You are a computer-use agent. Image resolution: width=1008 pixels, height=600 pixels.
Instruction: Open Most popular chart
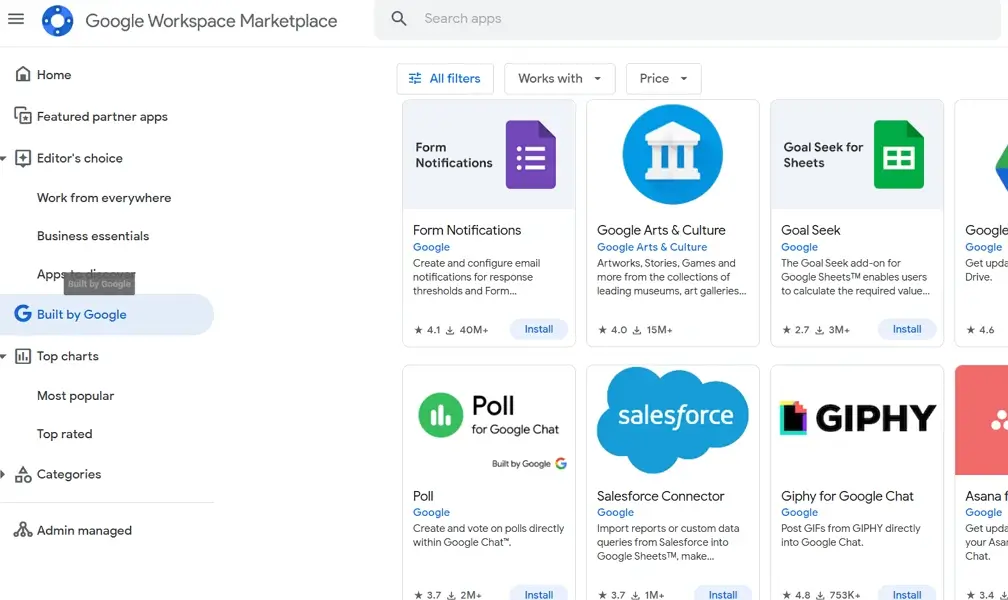click(x=76, y=395)
